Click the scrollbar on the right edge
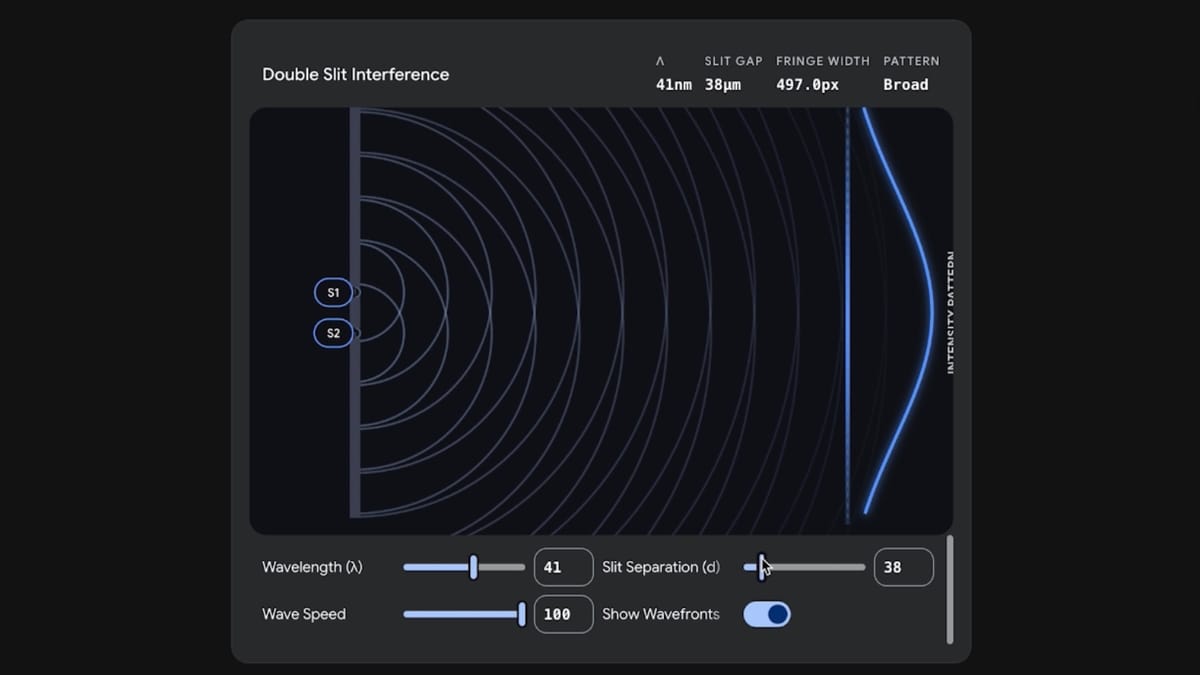The width and height of the screenshot is (1200, 675). click(950, 590)
